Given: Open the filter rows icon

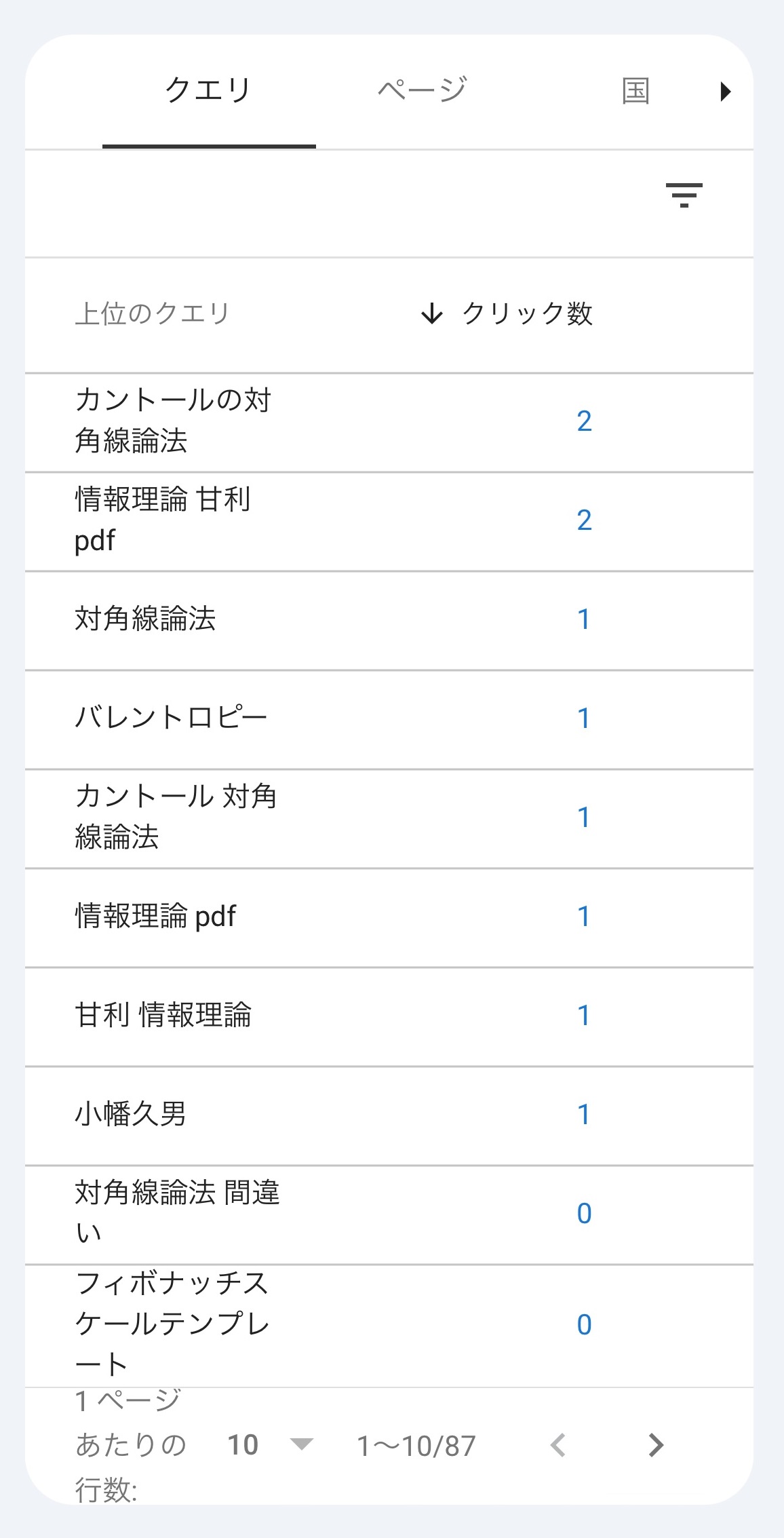Looking at the screenshot, I should coord(684,195).
